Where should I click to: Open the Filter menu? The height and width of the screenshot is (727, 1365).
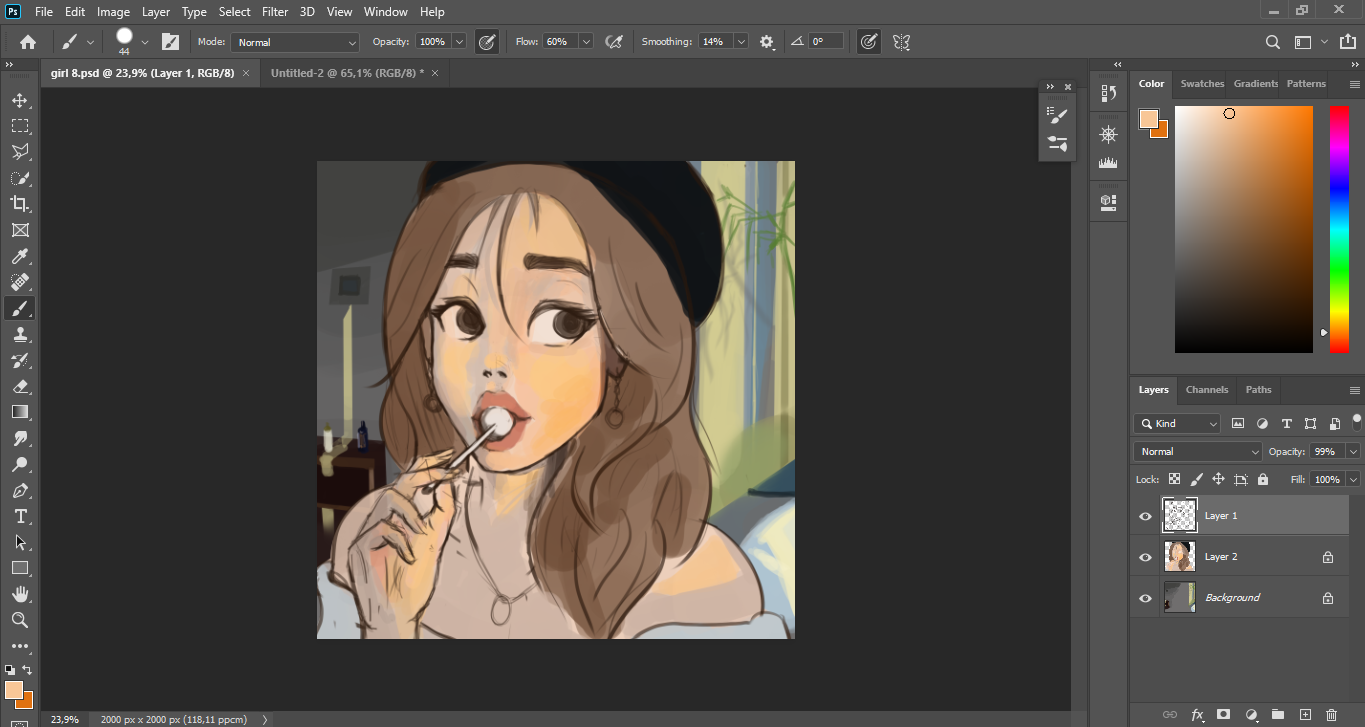click(275, 12)
